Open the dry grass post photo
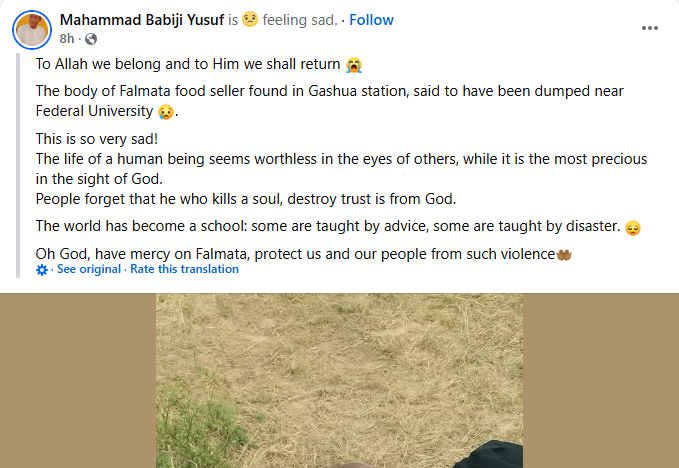679x468 pixels. point(339,380)
